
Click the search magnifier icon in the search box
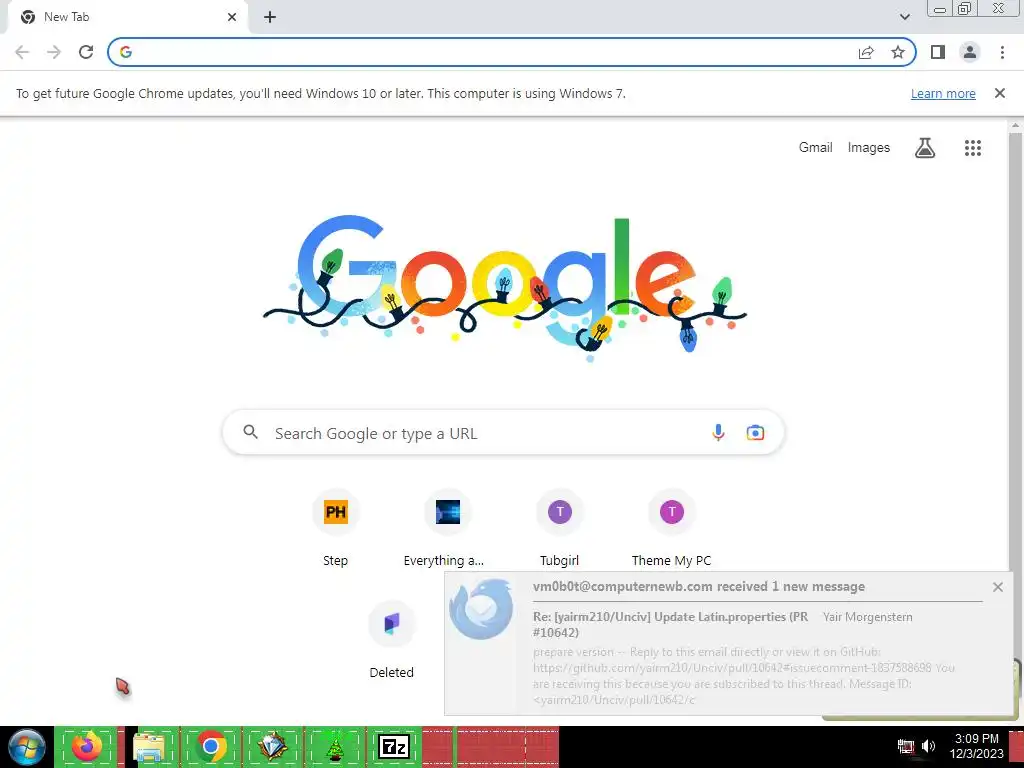[251, 432]
